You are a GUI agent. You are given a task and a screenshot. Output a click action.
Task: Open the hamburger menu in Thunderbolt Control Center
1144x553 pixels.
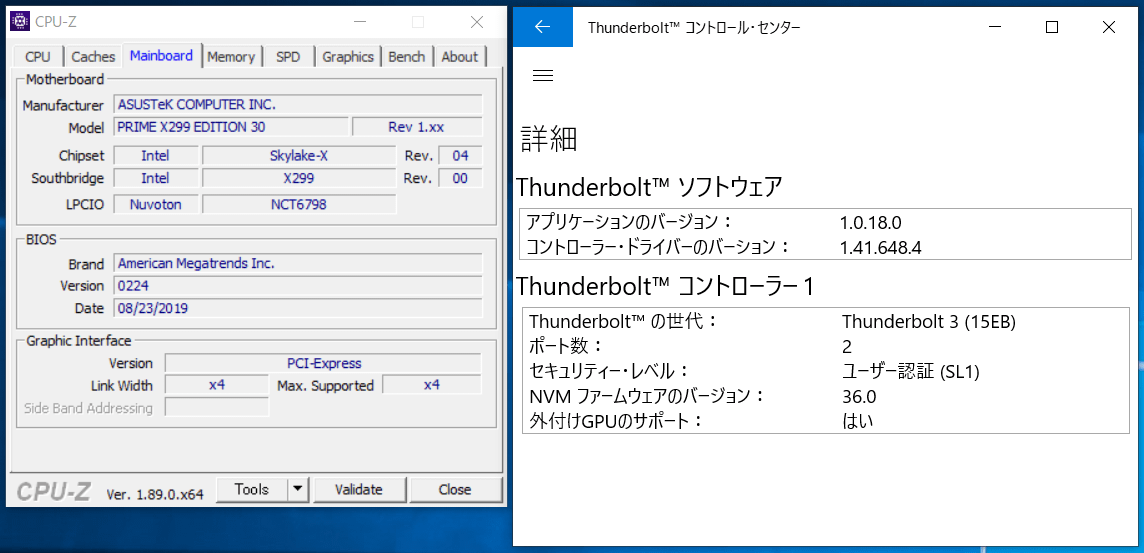(543, 75)
